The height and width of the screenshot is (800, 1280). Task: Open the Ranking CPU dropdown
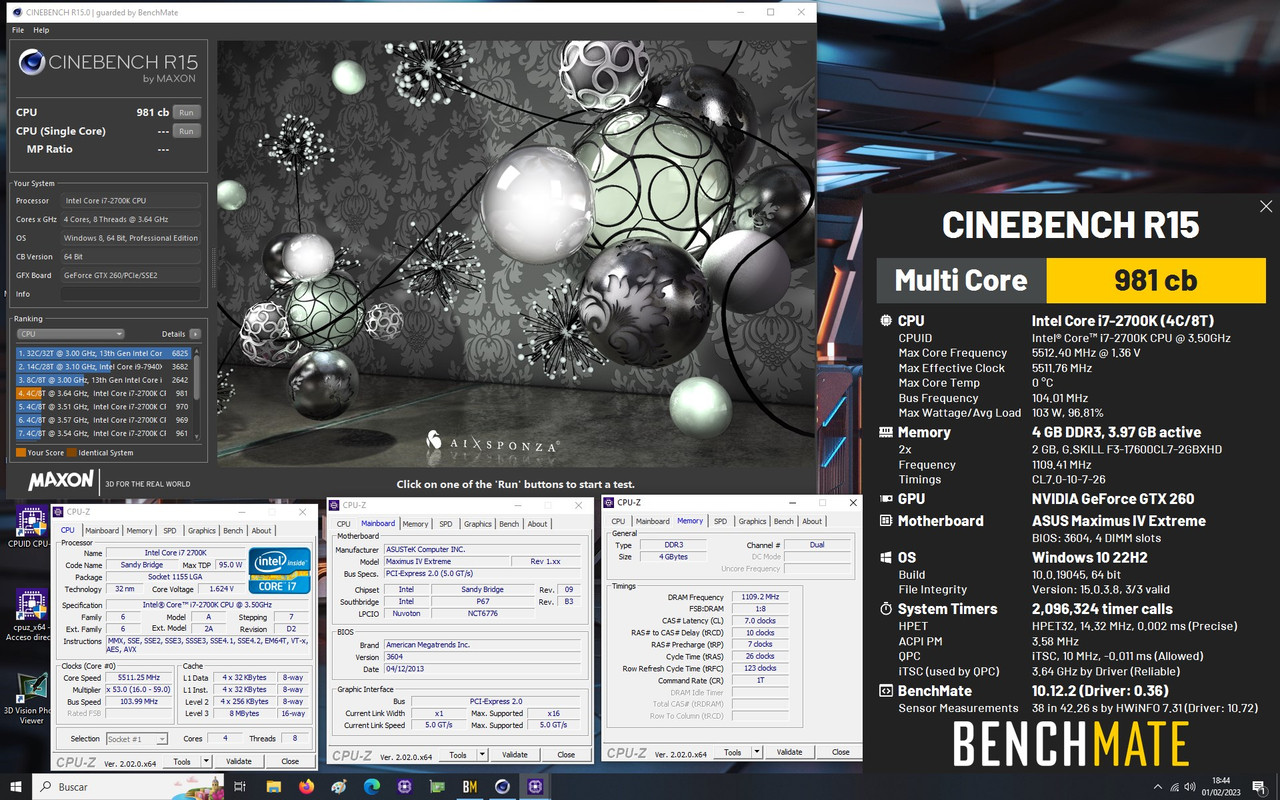(71, 334)
